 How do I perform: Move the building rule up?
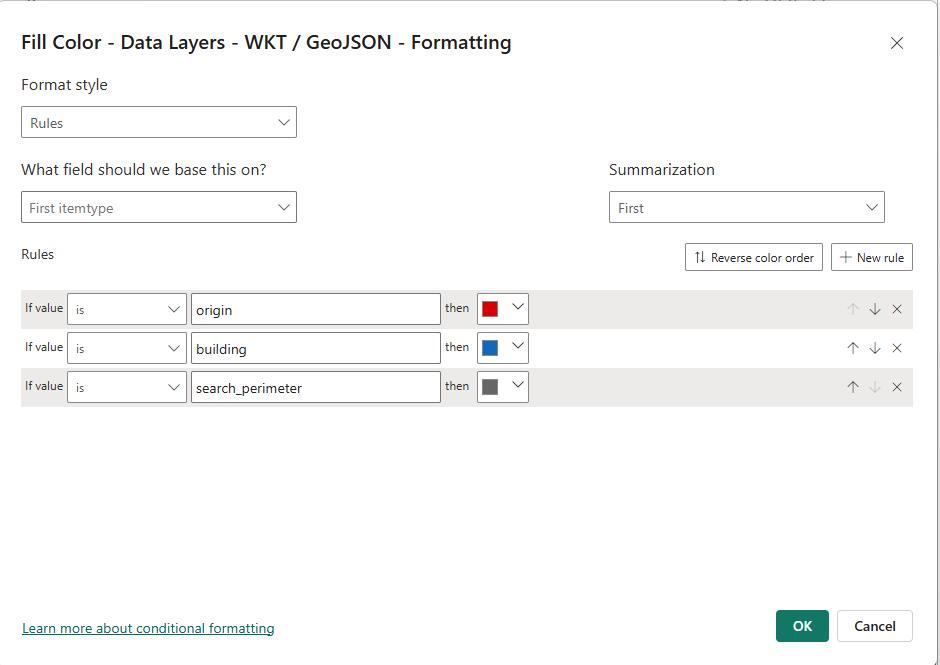pyautogui.click(x=853, y=348)
